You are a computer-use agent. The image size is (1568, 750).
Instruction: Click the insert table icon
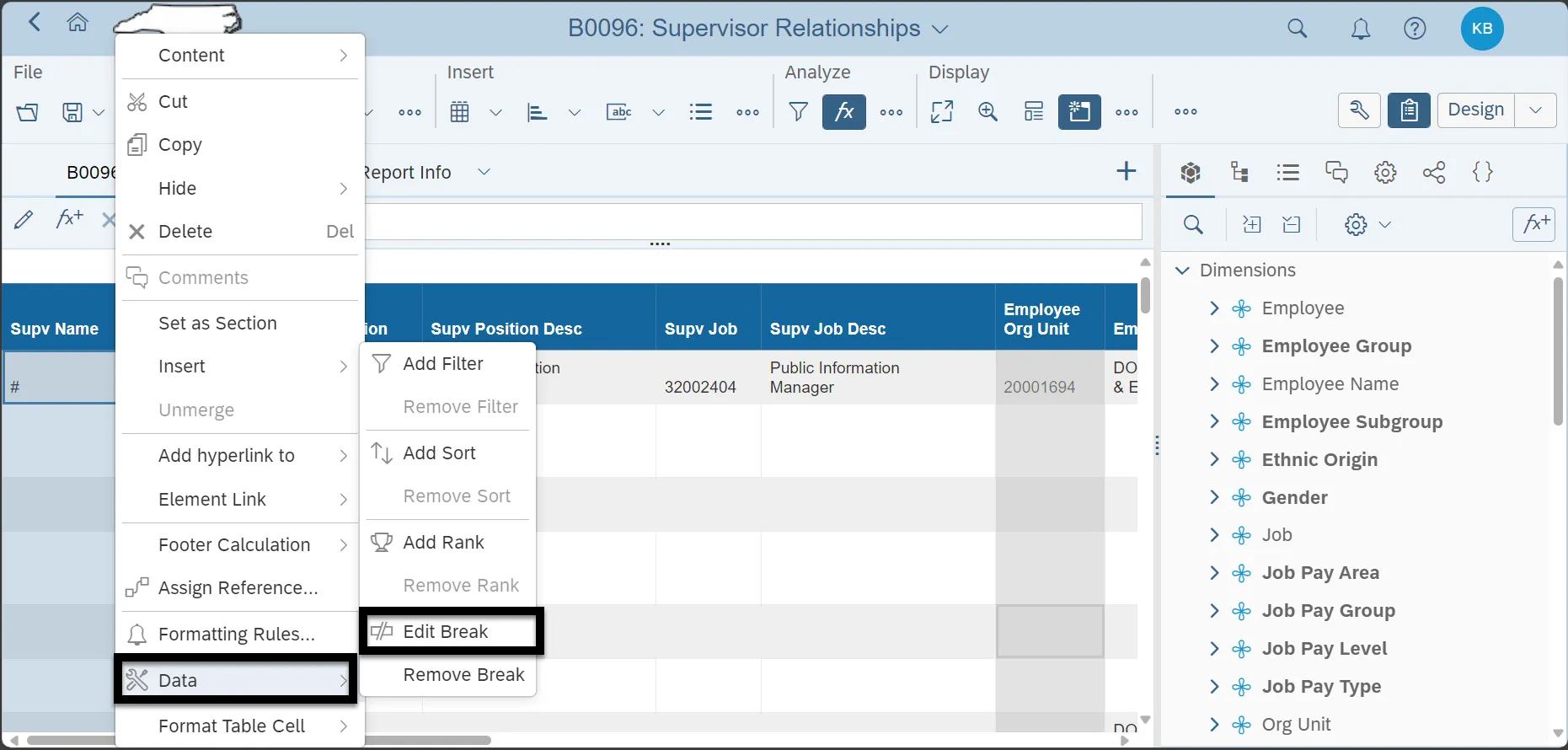460,112
